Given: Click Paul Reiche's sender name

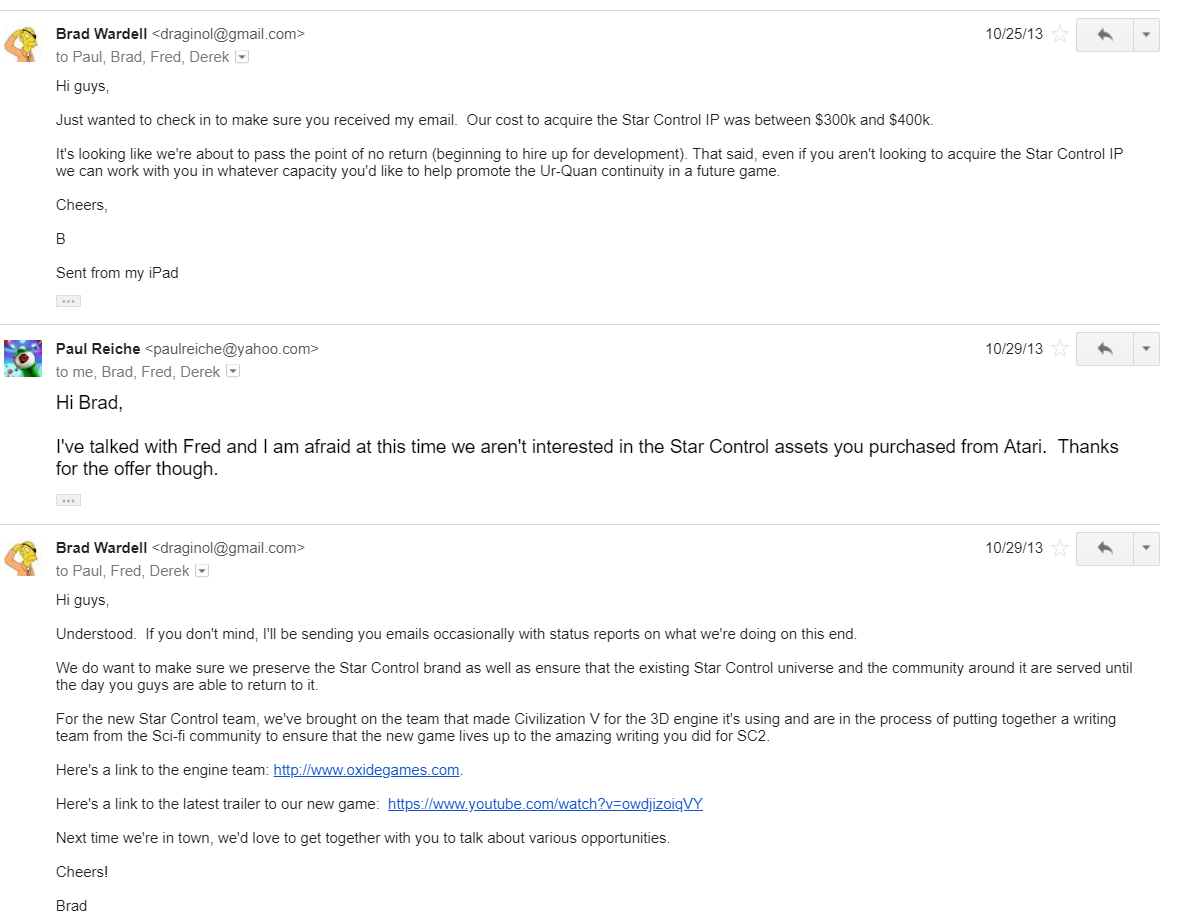Looking at the screenshot, I should (98, 349).
